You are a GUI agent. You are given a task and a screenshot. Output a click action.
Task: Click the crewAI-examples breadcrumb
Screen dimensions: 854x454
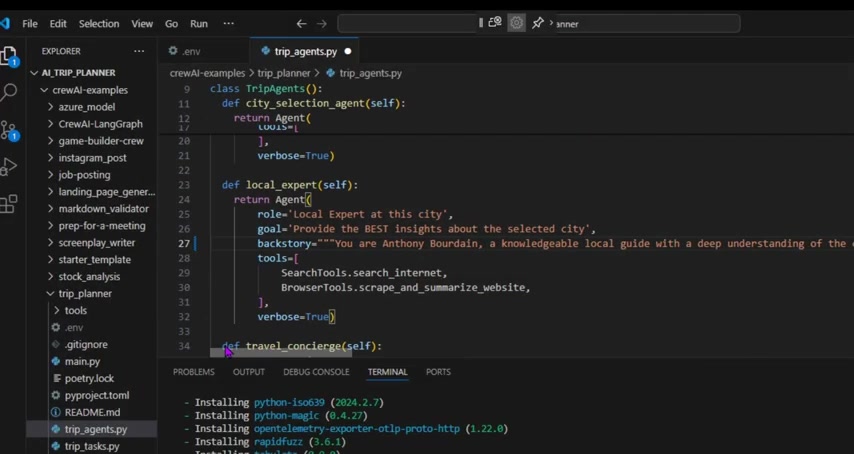(x=208, y=73)
